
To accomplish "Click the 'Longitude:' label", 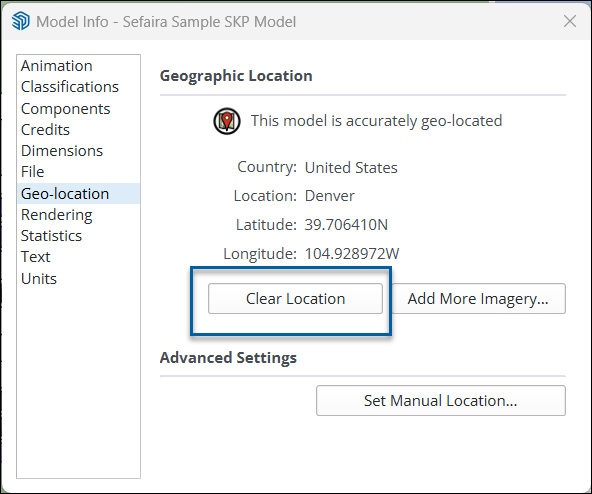I will pyautogui.click(x=260, y=253).
